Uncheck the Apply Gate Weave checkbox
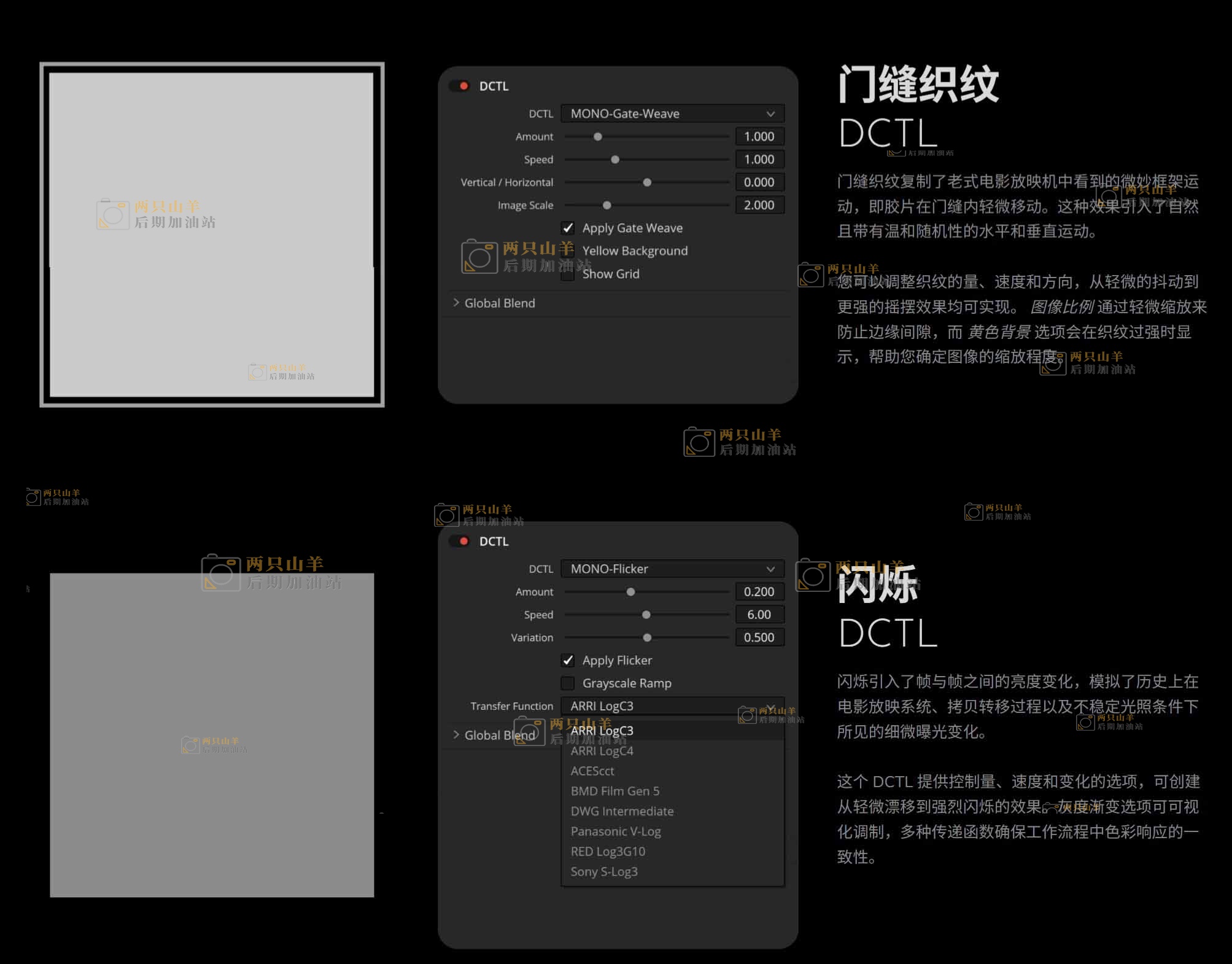Image resolution: width=1232 pixels, height=964 pixels. click(568, 228)
